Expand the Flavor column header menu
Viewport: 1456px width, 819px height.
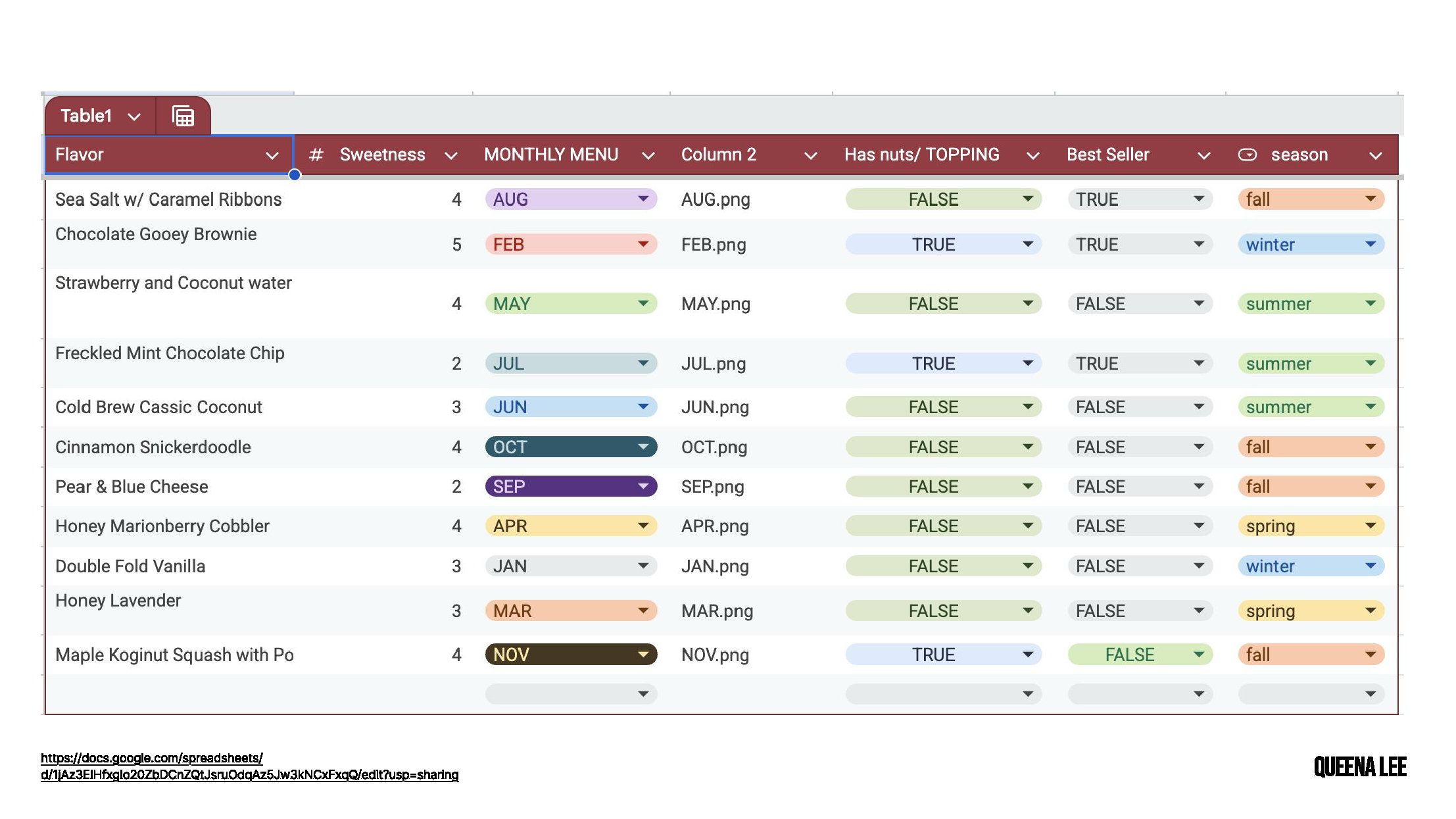[272, 156]
